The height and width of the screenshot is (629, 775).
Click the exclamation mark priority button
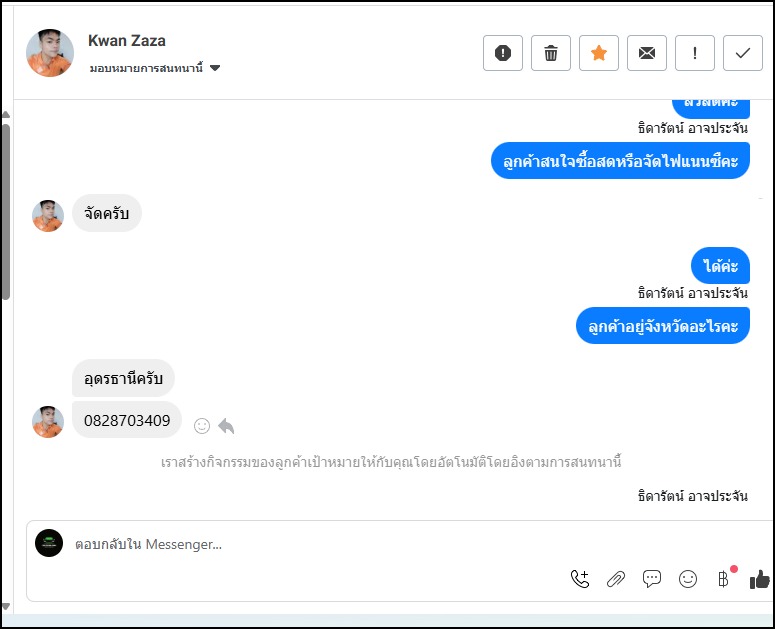[x=695, y=53]
